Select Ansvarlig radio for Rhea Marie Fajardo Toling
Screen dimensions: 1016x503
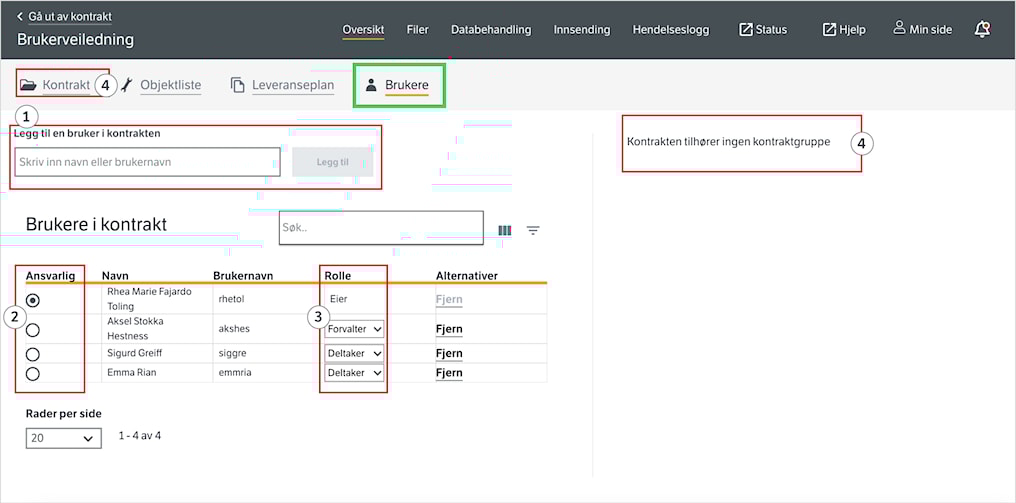tap(32, 300)
